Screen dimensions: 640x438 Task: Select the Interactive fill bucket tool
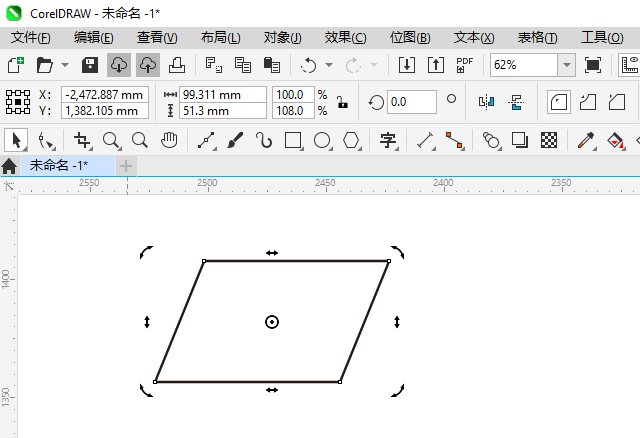615,140
